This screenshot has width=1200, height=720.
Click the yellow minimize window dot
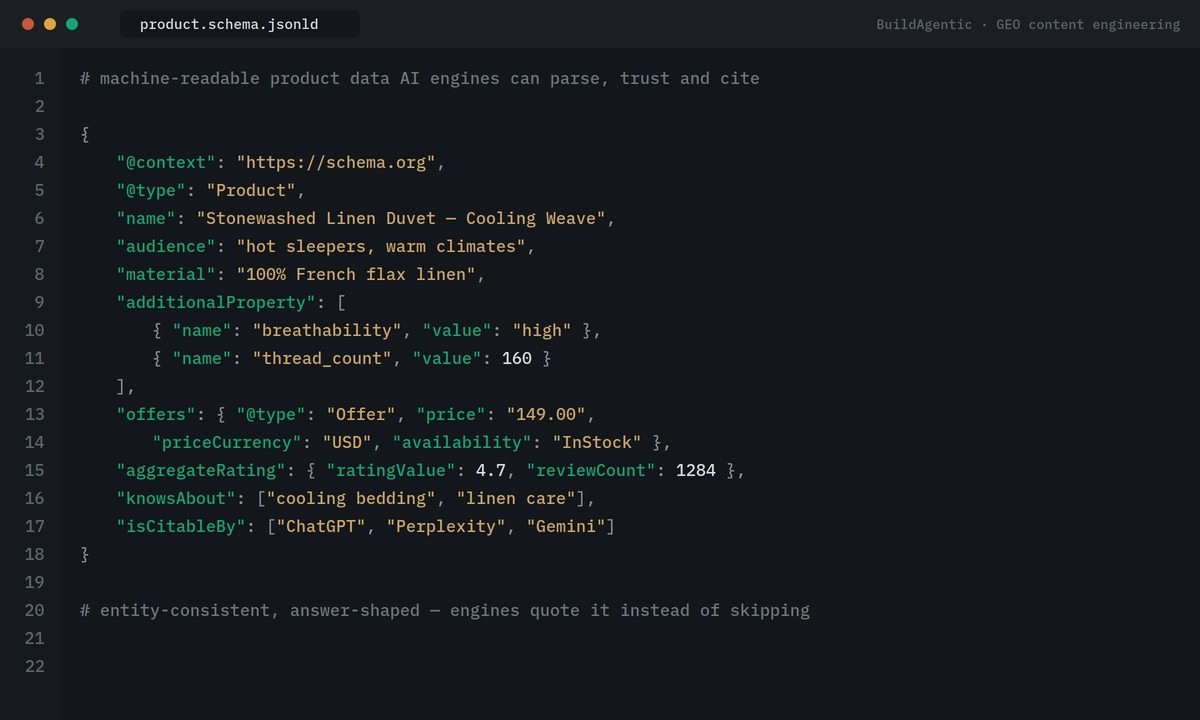tap(50, 24)
